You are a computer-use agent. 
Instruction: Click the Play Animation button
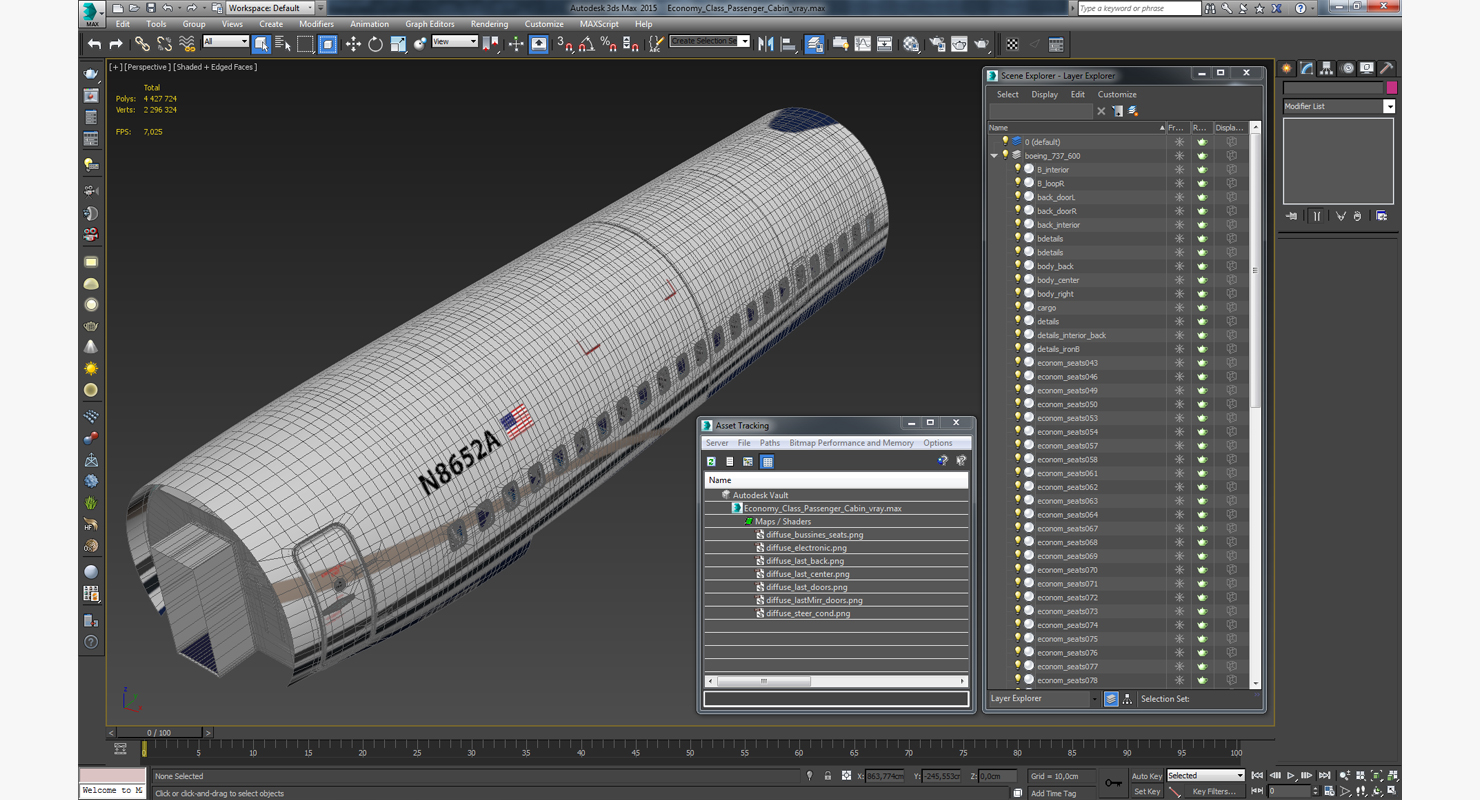(1291, 776)
